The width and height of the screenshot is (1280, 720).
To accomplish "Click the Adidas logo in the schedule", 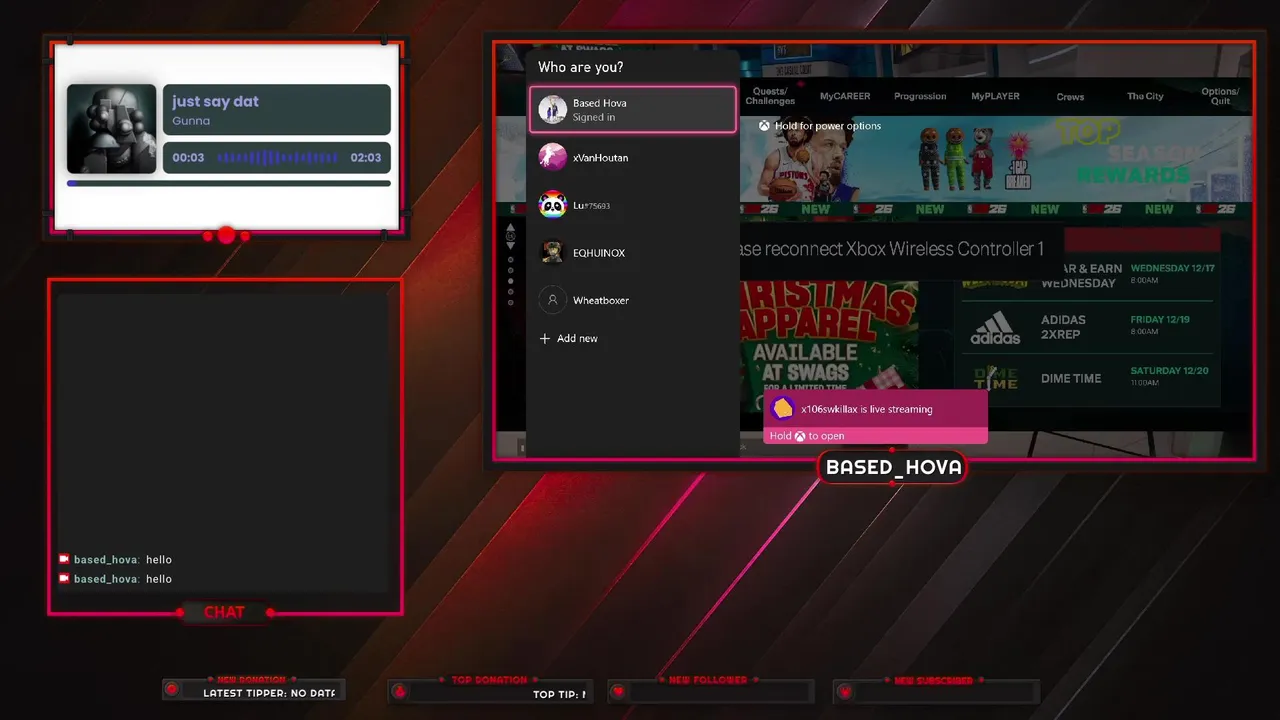I will coord(995,327).
